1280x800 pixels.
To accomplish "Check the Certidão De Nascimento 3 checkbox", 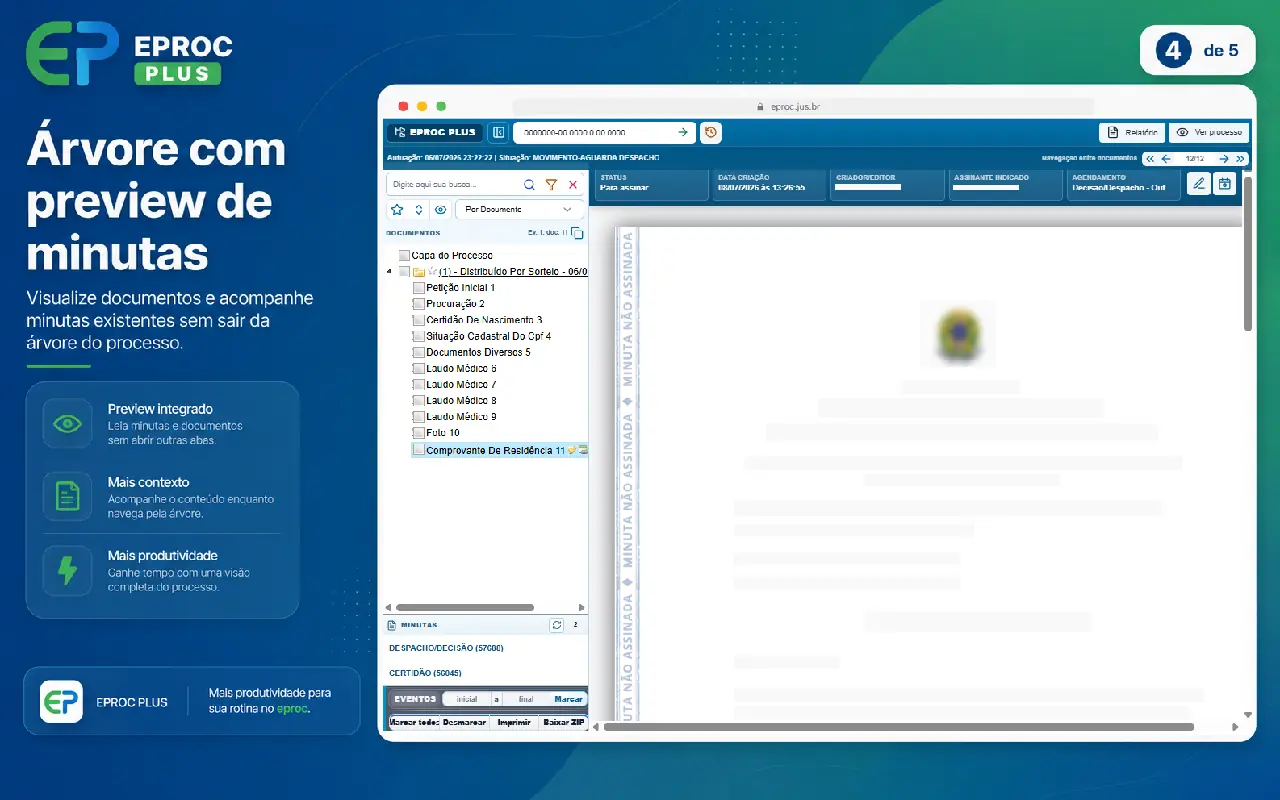I will (419, 320).
